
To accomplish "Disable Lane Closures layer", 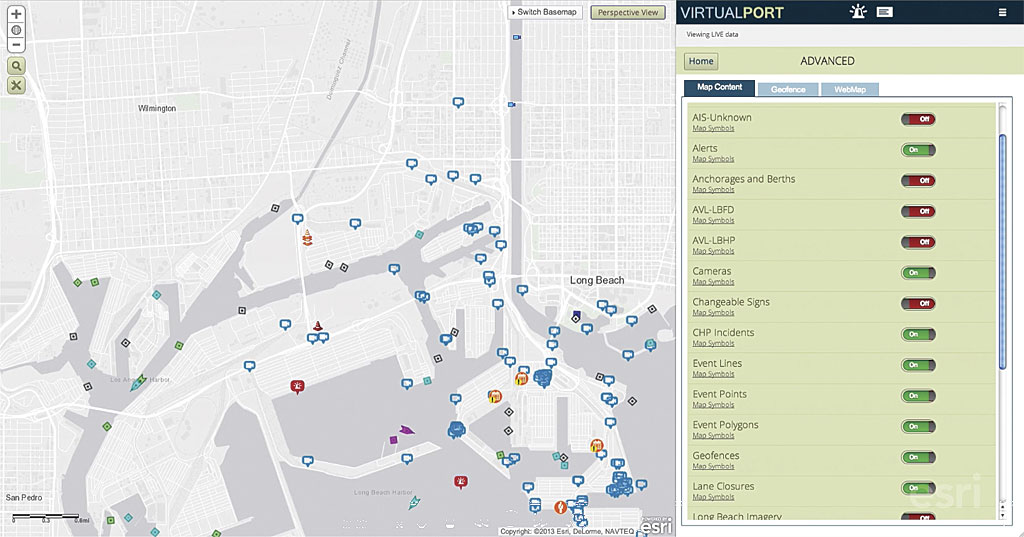I will 918,487.
